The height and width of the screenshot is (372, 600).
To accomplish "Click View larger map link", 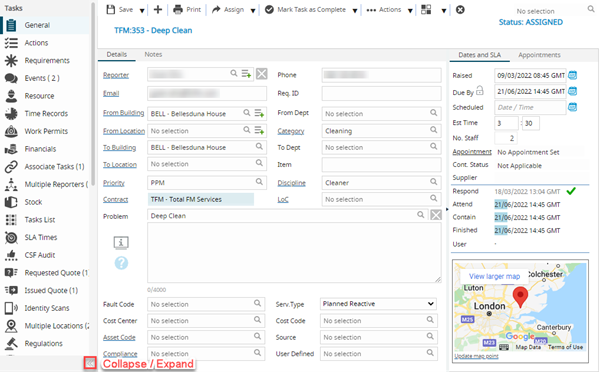I will tap(494, 276).
